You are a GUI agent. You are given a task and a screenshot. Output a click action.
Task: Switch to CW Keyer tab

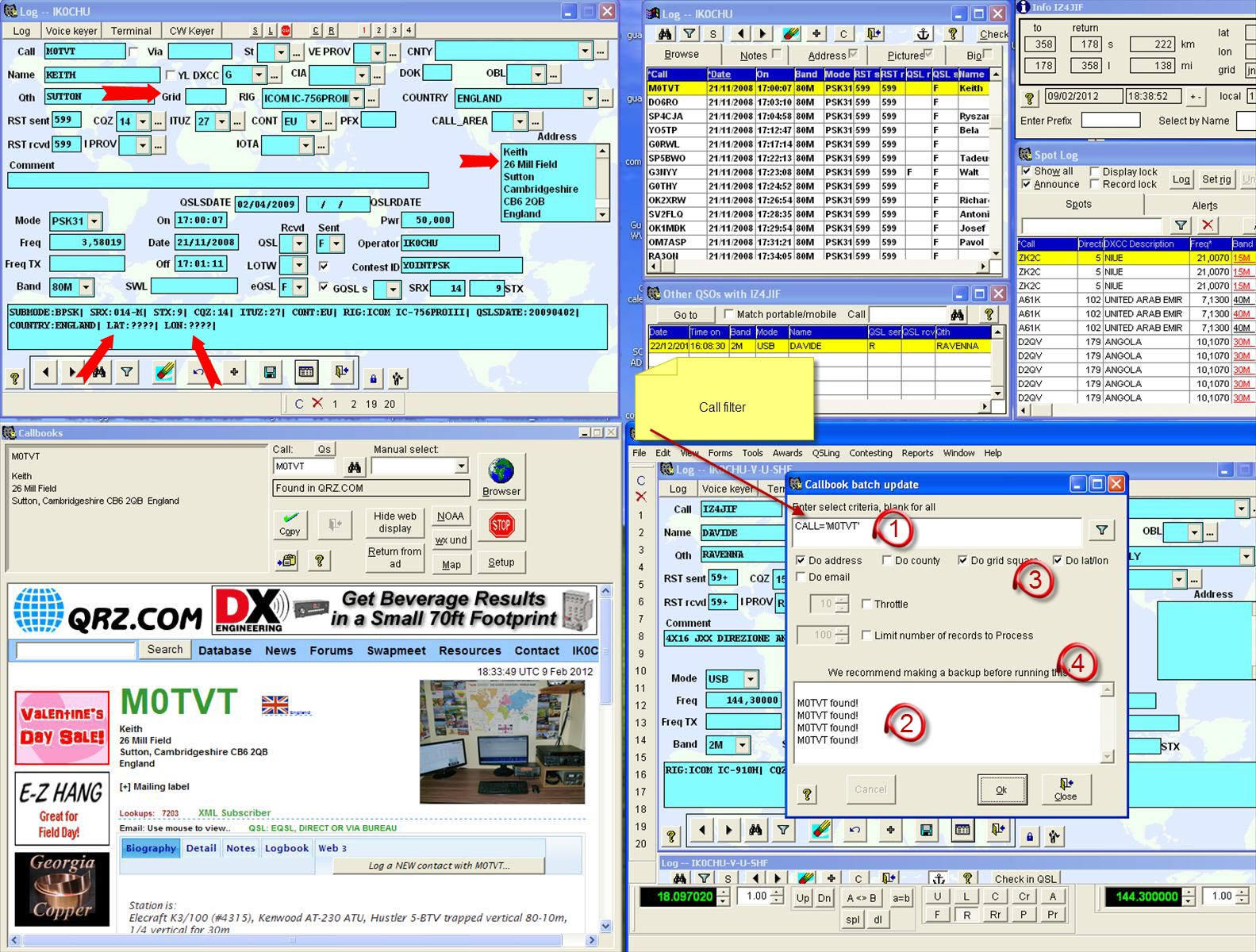191,31
